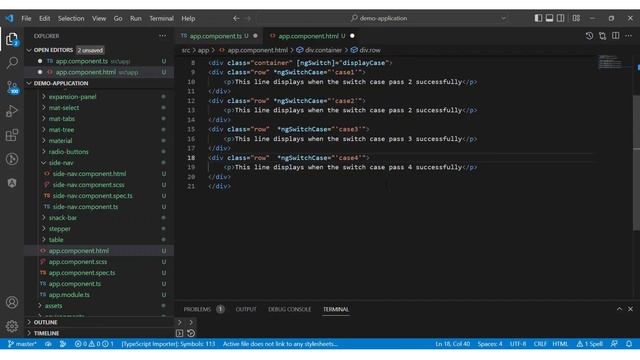Click the 1 Spell status item
The height and width of the screenshot is (360, 640).
pyautogui.click(x=589, y=344)
